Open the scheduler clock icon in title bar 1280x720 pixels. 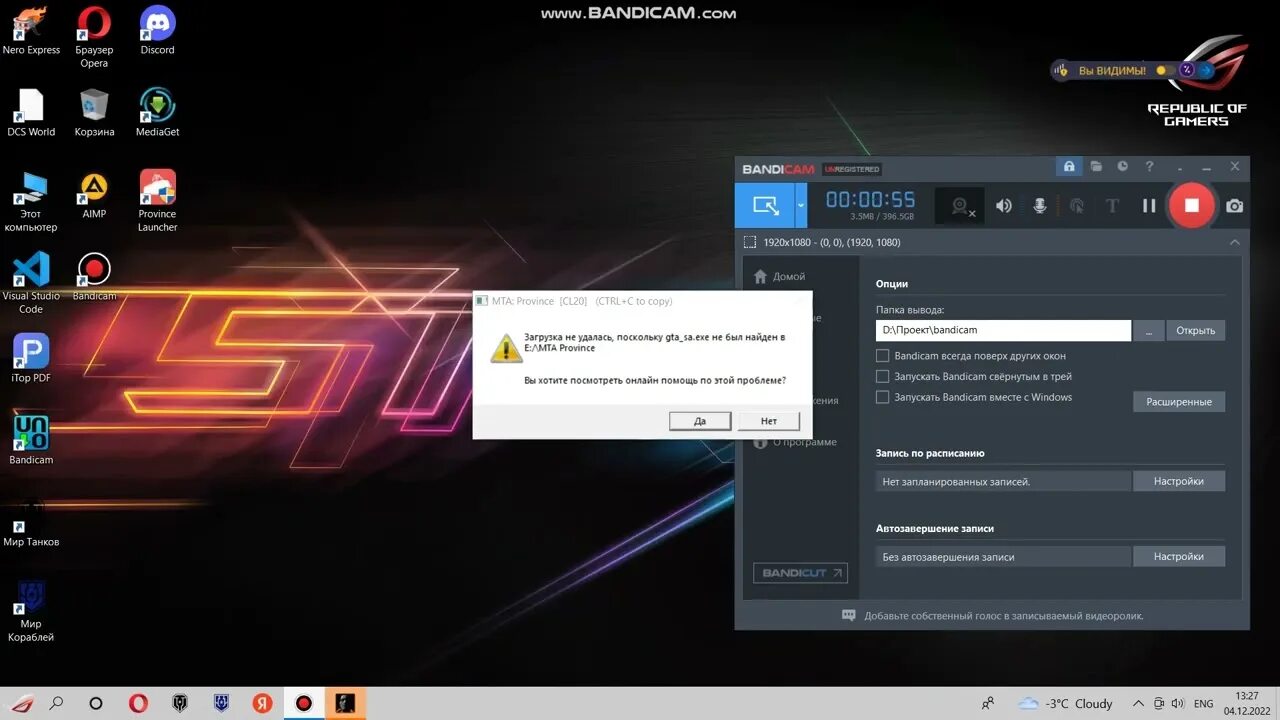(x=1122, y=167)
